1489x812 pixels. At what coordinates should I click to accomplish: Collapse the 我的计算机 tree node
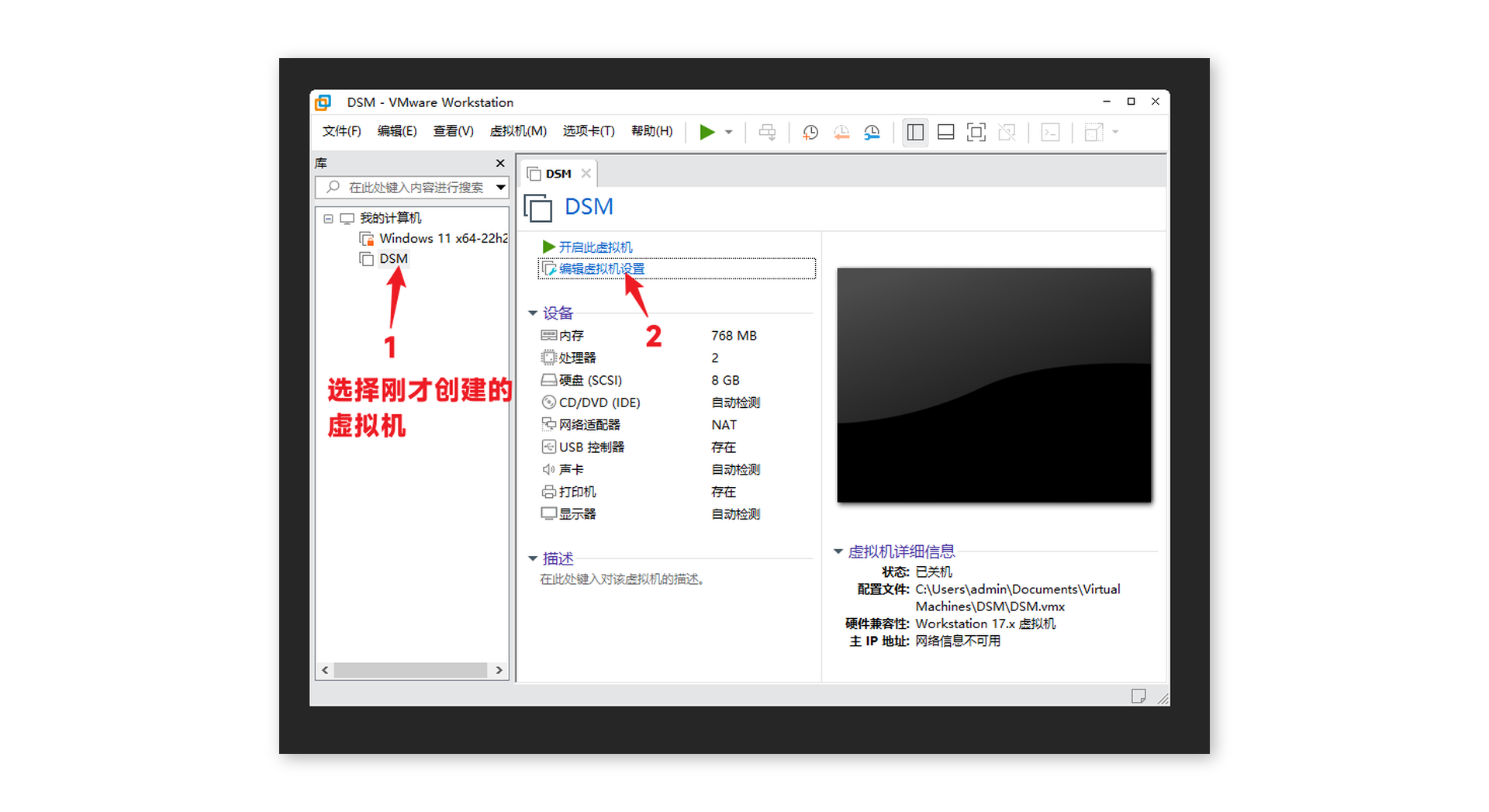click(x=328, y=219)
